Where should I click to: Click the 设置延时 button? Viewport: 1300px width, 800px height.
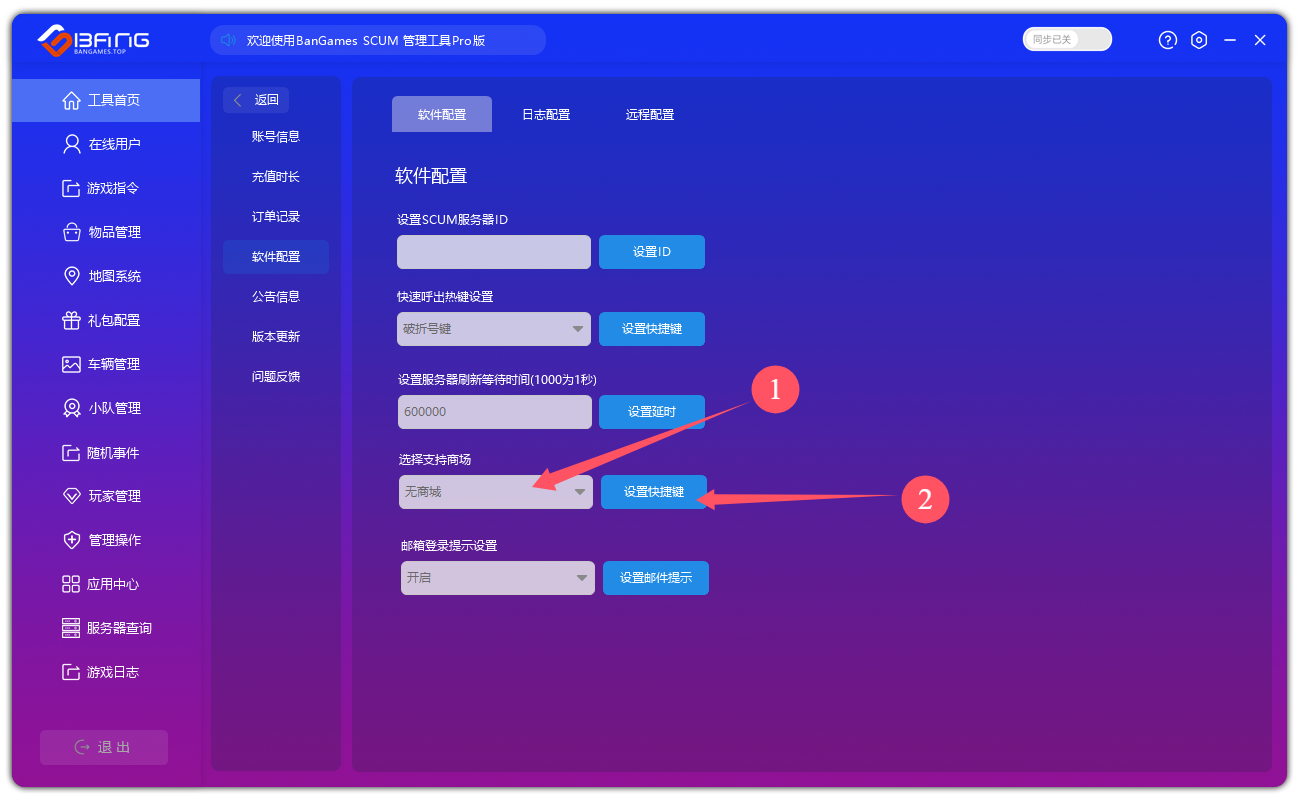coord(652,412)
